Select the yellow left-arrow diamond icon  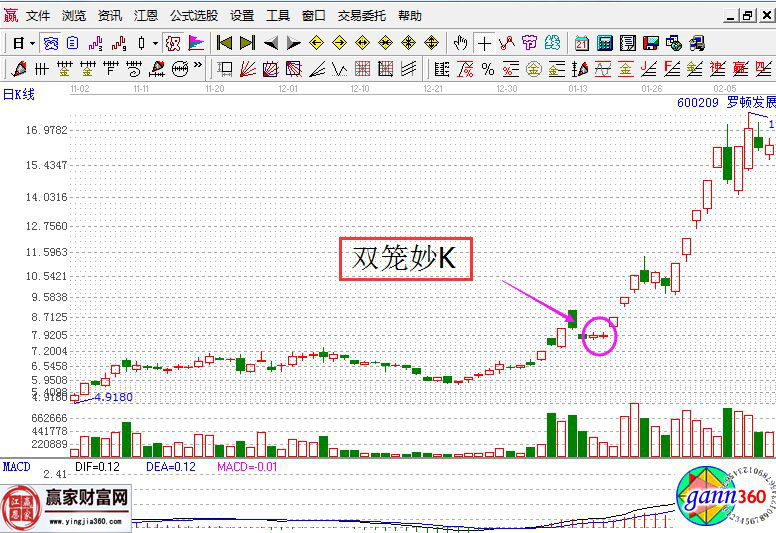tap(316, 43)
